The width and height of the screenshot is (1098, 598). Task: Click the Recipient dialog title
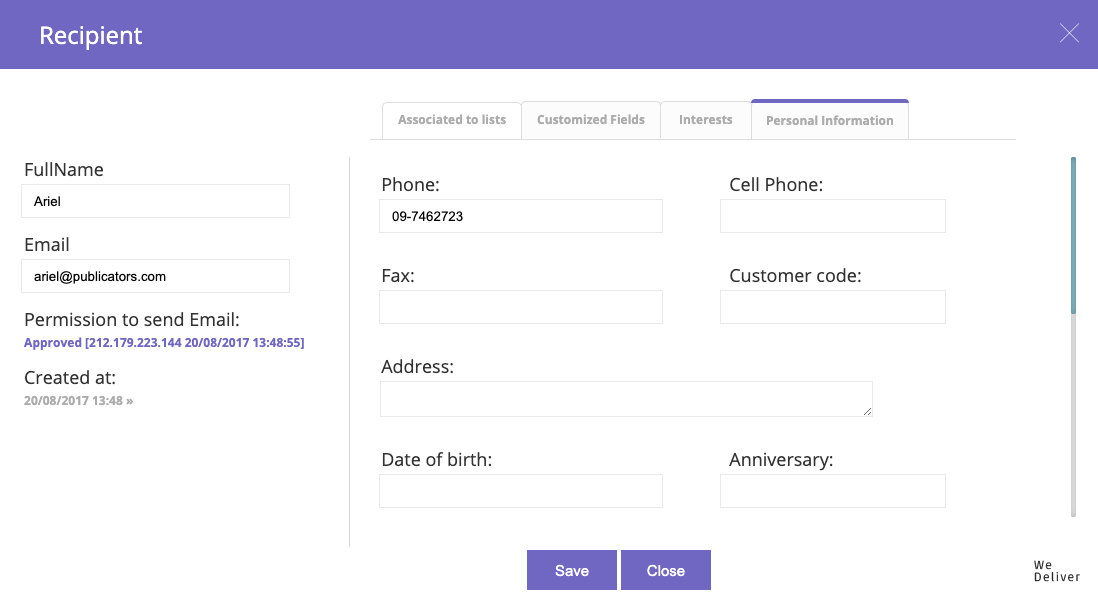coord(90,35)
